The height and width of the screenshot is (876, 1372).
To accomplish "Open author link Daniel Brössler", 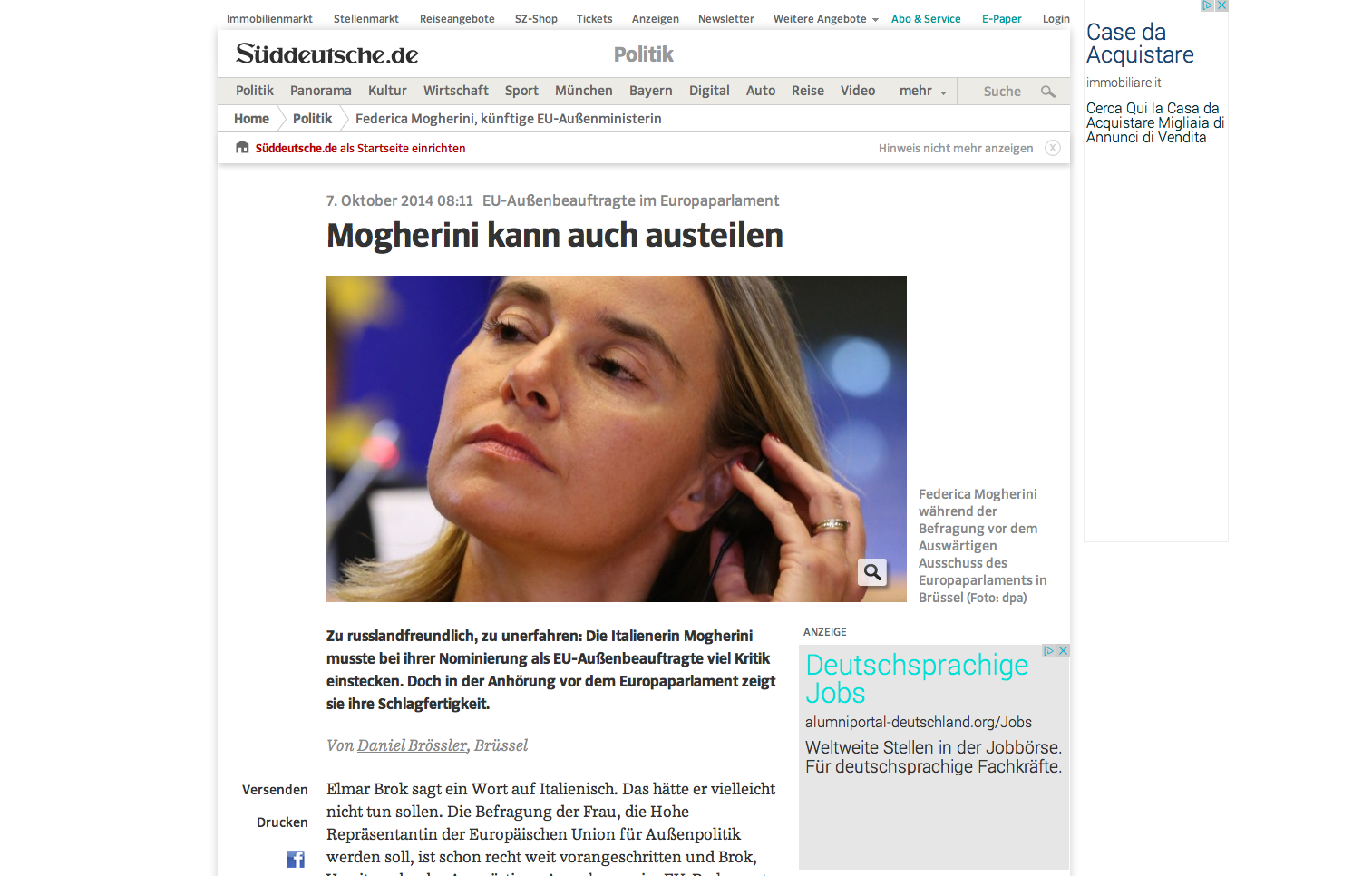I will (412, 745).
